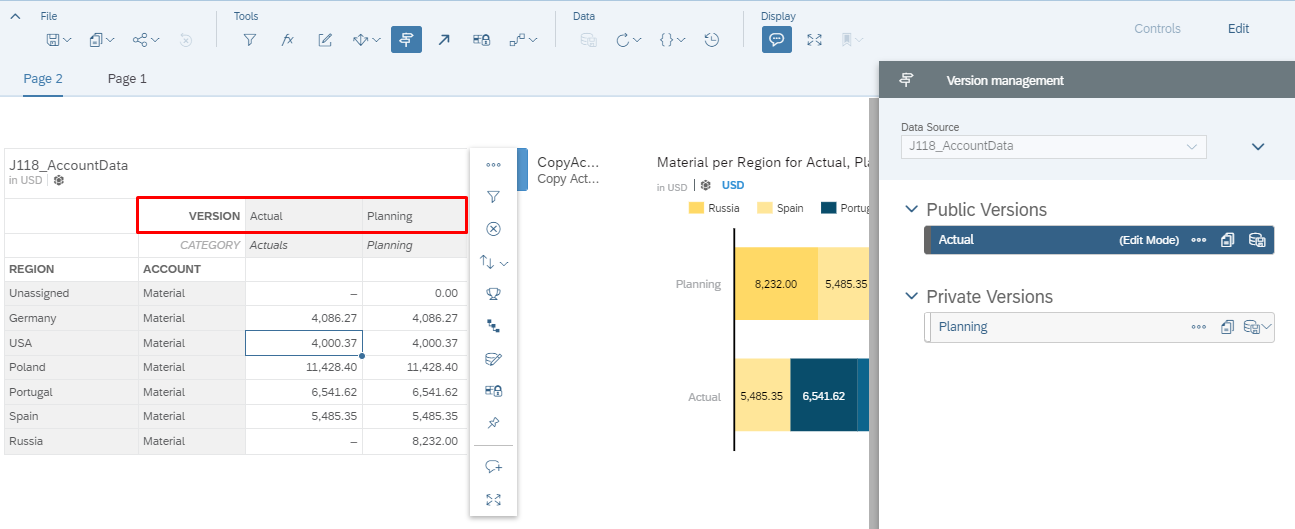The image size is (1295, 529).
Task: Open the table's more actions (three dots) menu
Action: pos(493,165)
